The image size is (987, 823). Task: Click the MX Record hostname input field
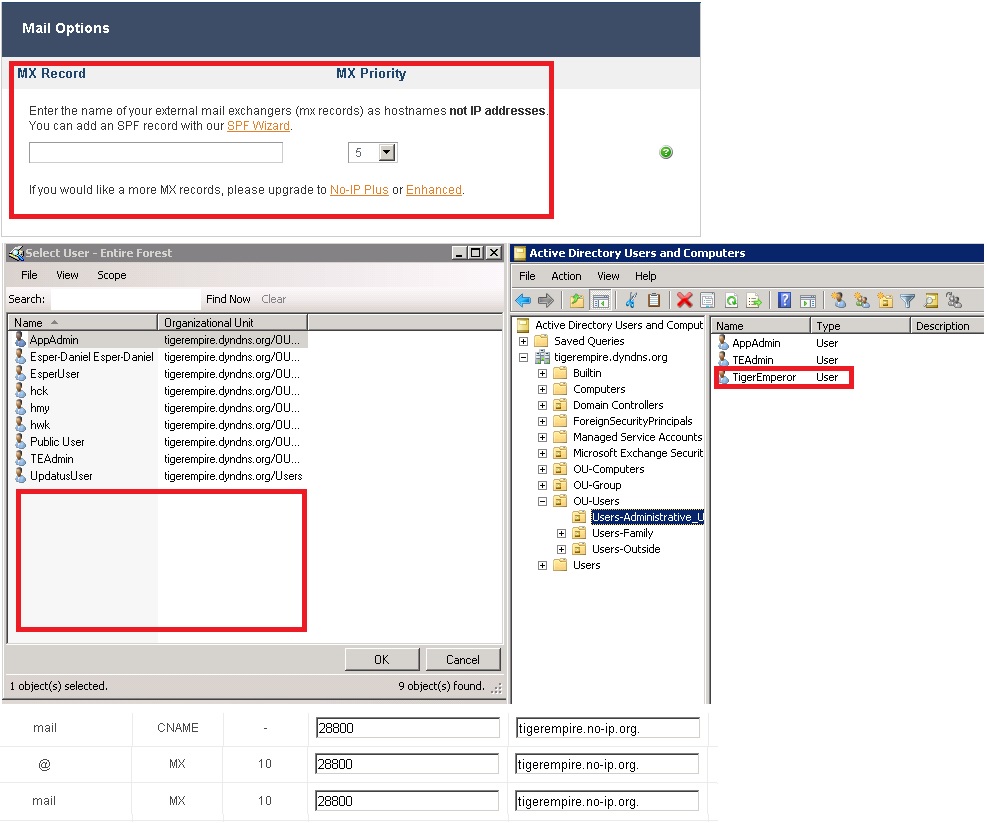point(156,153)
